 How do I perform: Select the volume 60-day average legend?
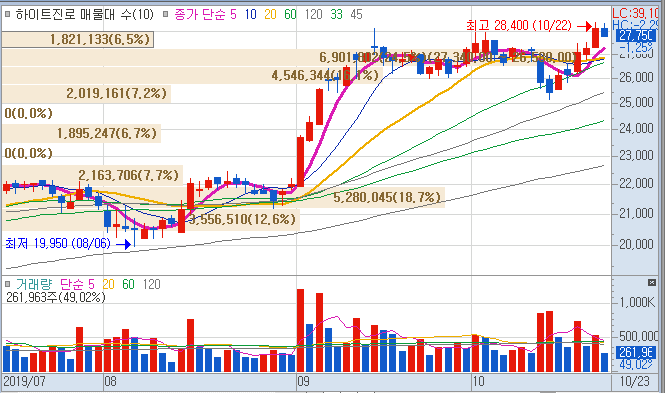(129, 284)
